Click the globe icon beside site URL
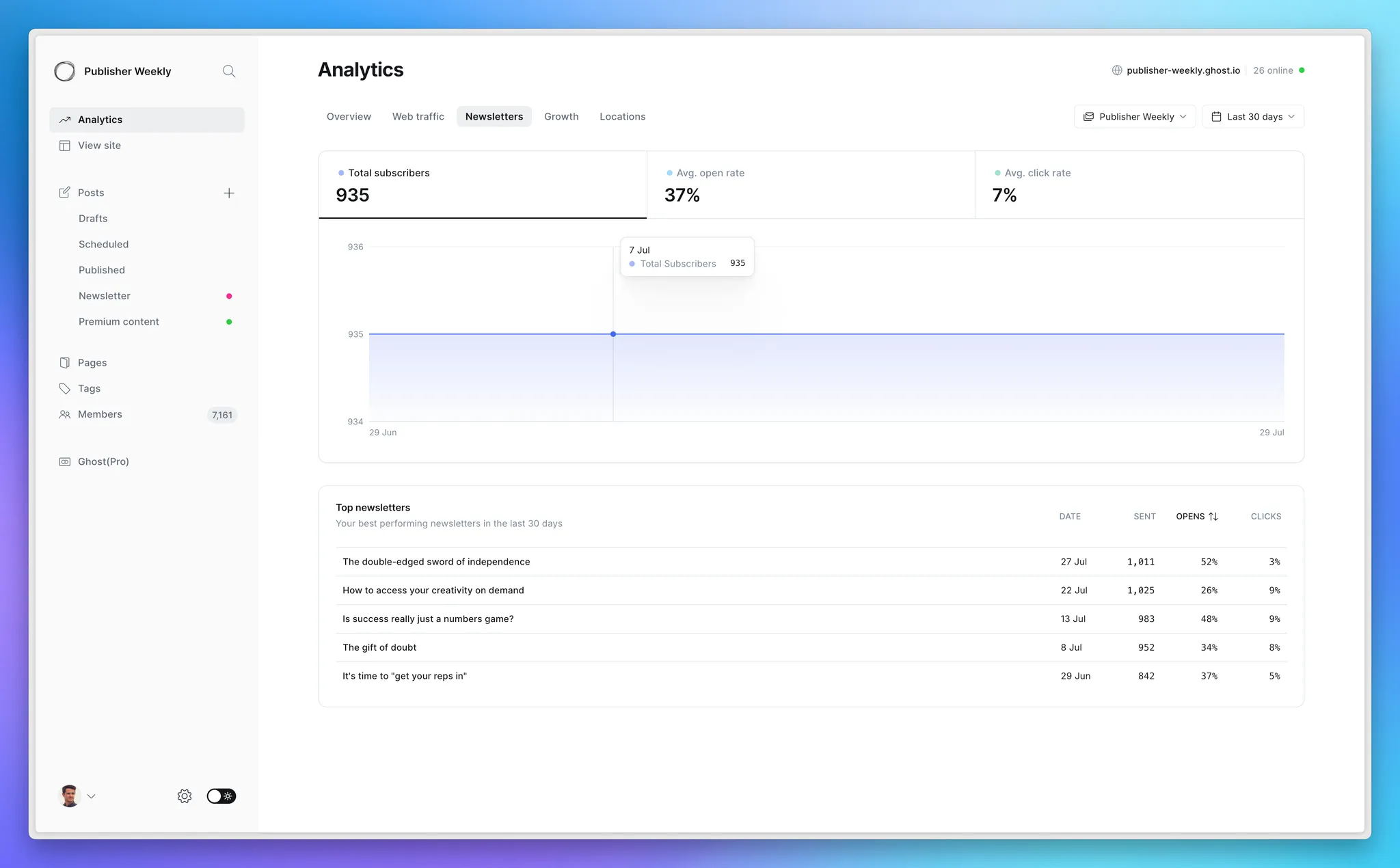Image resolution: width=1400 pixels, height=868 pixels. pos(1117,70)
